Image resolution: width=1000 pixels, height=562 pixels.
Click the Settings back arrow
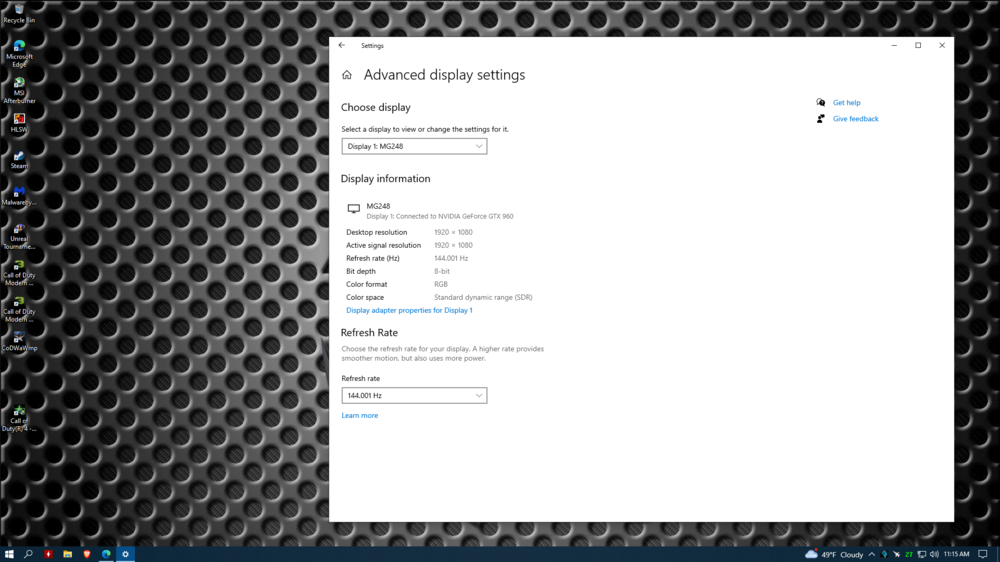(x=342, y=45)
